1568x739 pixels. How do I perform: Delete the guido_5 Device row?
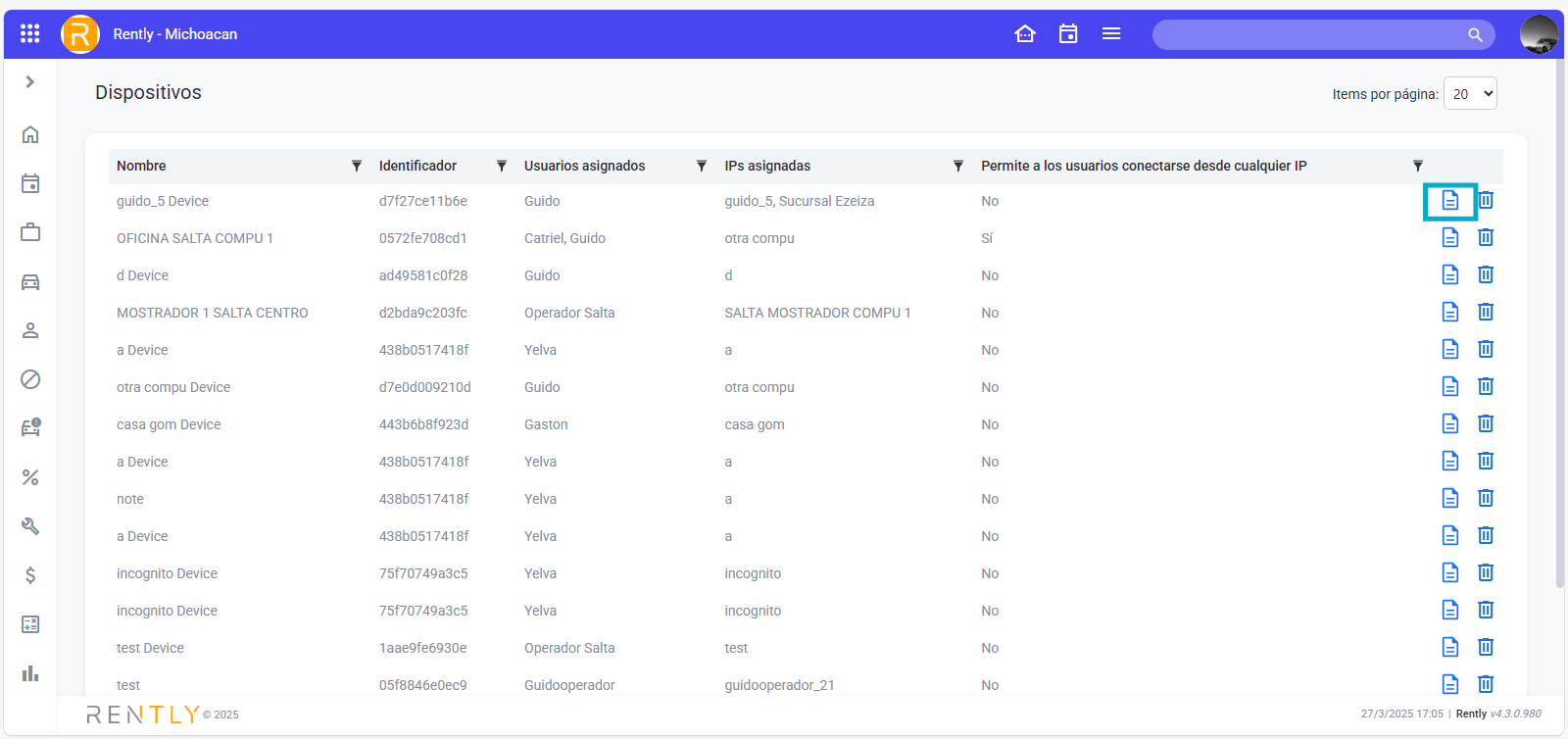(1486, 200)
